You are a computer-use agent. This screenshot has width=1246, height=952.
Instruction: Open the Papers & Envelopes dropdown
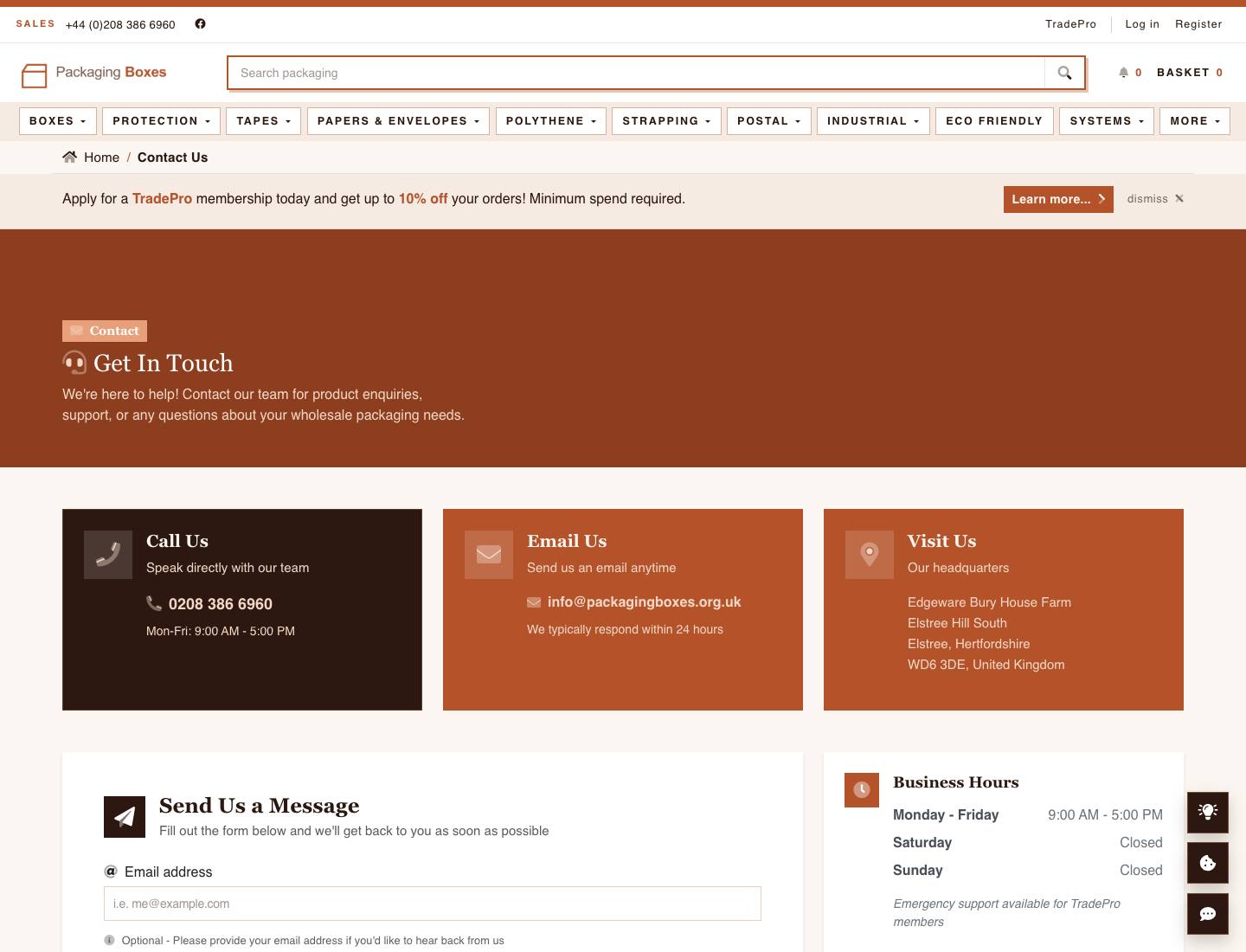(x=398, y=121)
